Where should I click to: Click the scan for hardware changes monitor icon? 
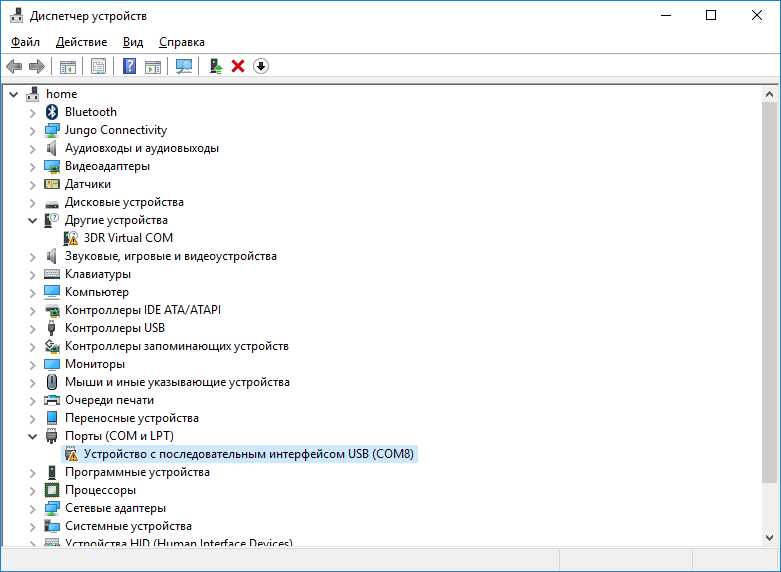point(184,66)
